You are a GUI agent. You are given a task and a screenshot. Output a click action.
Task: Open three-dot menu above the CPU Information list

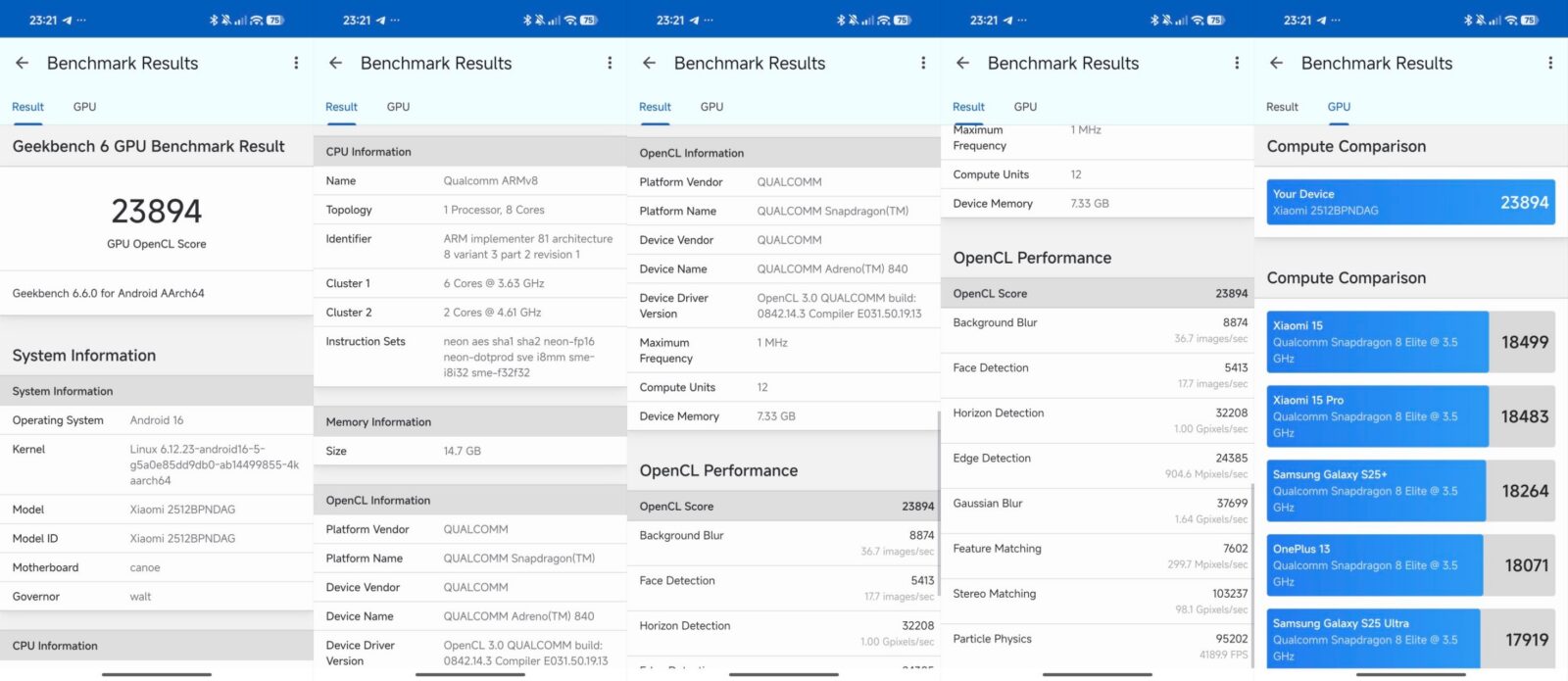(610, 63)
